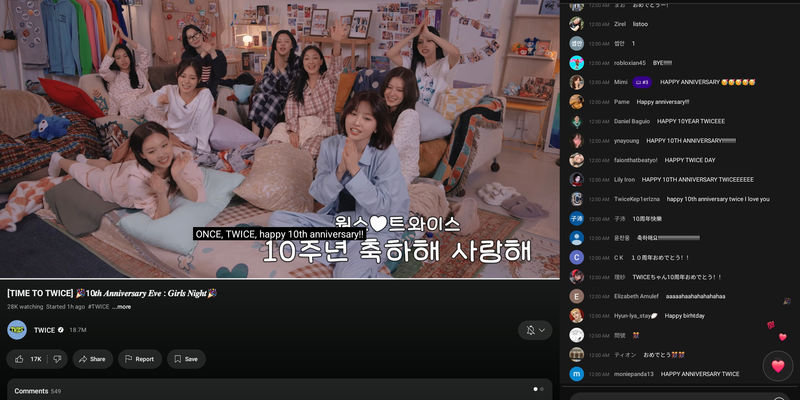800x400 pixels.
Task: Click the Report flag button
Action: pyautogui.click(x=140, y=359)
